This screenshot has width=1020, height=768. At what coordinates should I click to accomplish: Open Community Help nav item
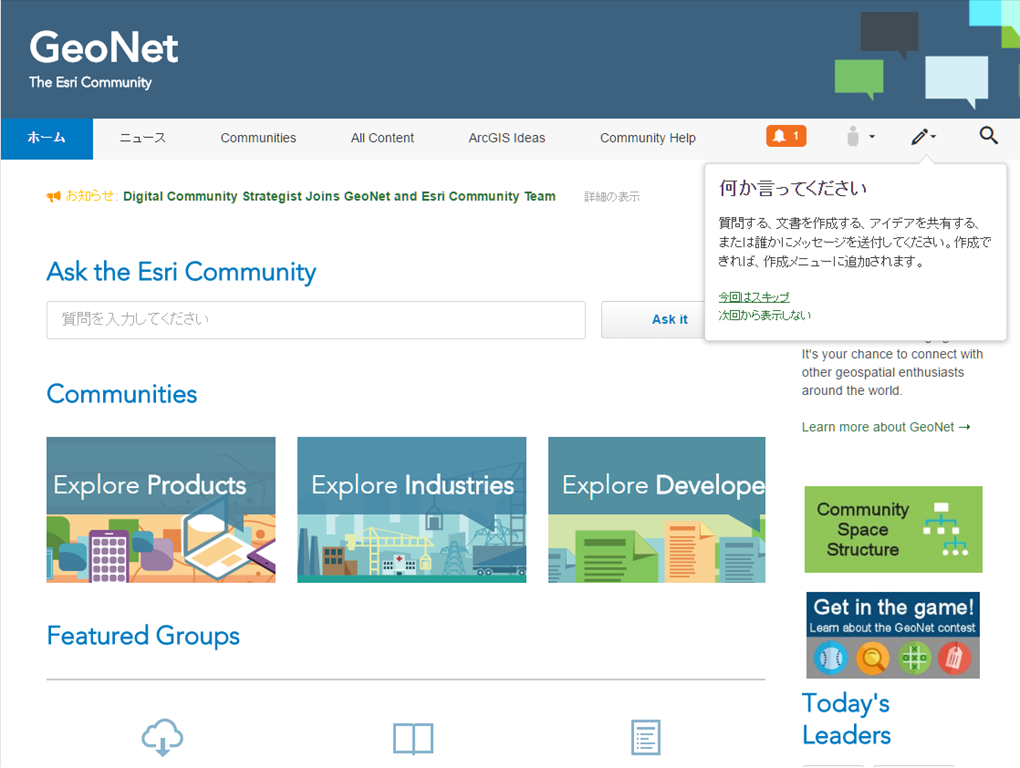point(648,138)
